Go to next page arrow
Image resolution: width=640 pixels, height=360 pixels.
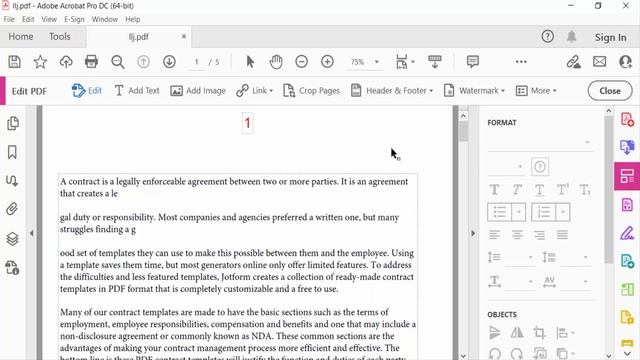point(169,62)
